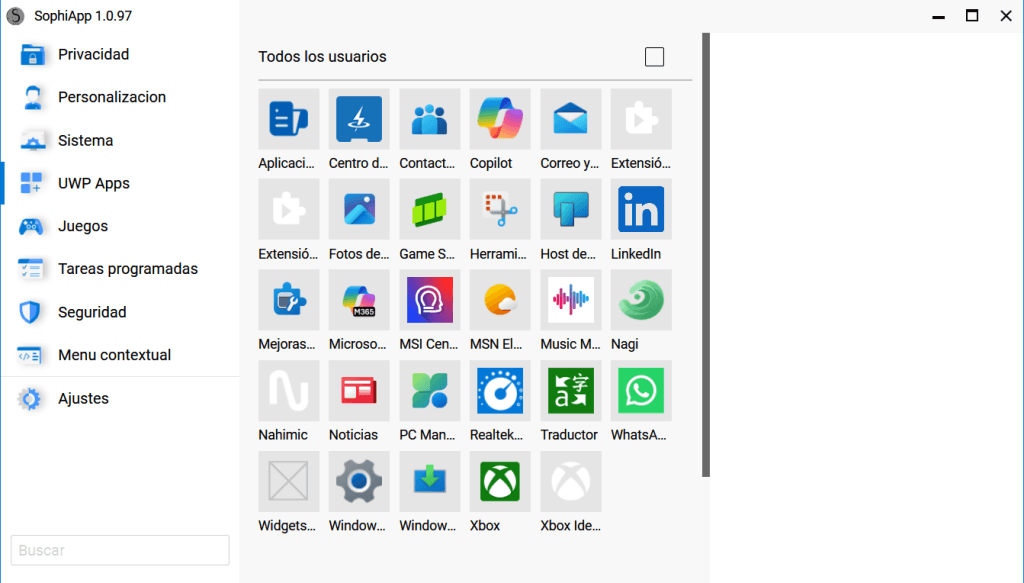Enable the Todos los usuarios checkbox
1024x583 pixels.
pyautogui.click(x=654, y=57)
